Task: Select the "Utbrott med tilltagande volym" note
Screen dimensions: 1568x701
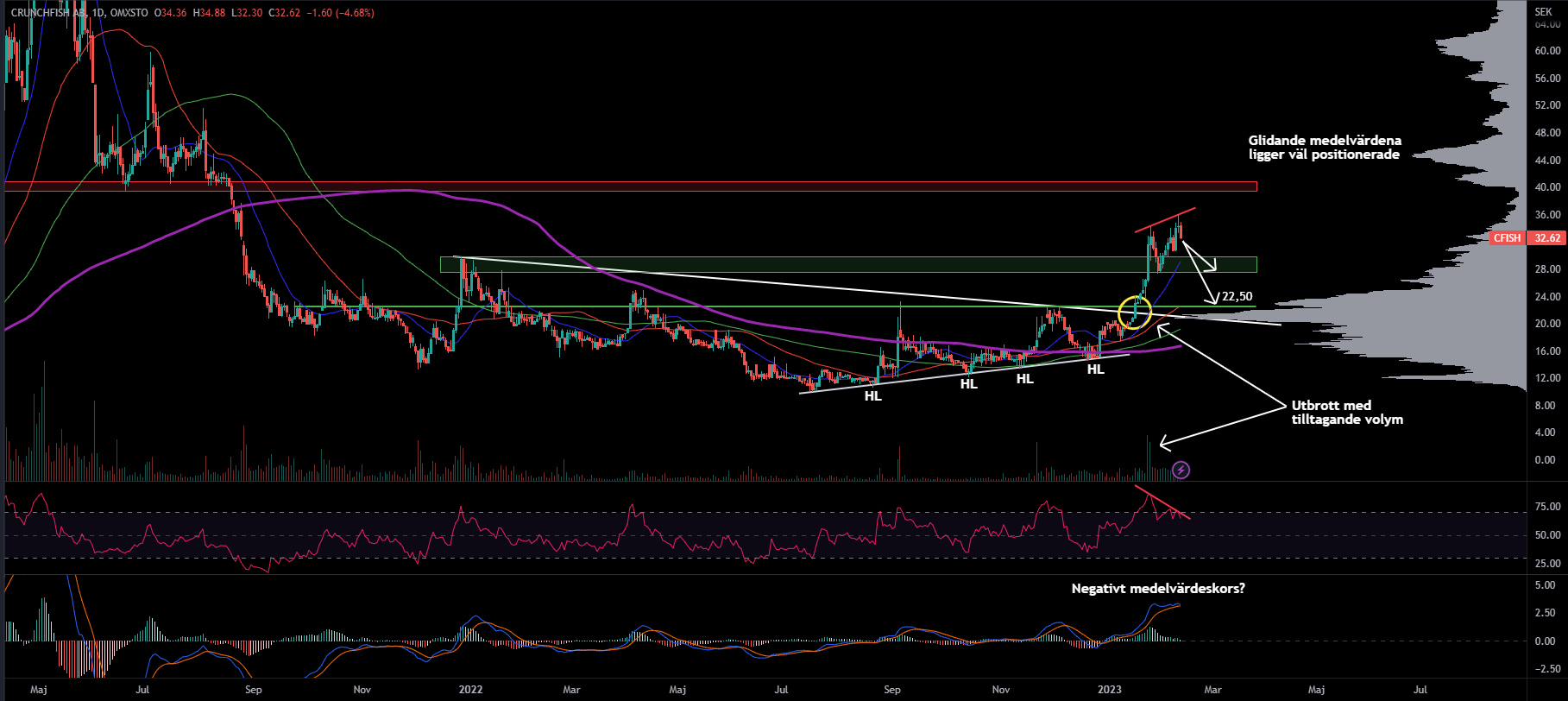Action: 1346,413
